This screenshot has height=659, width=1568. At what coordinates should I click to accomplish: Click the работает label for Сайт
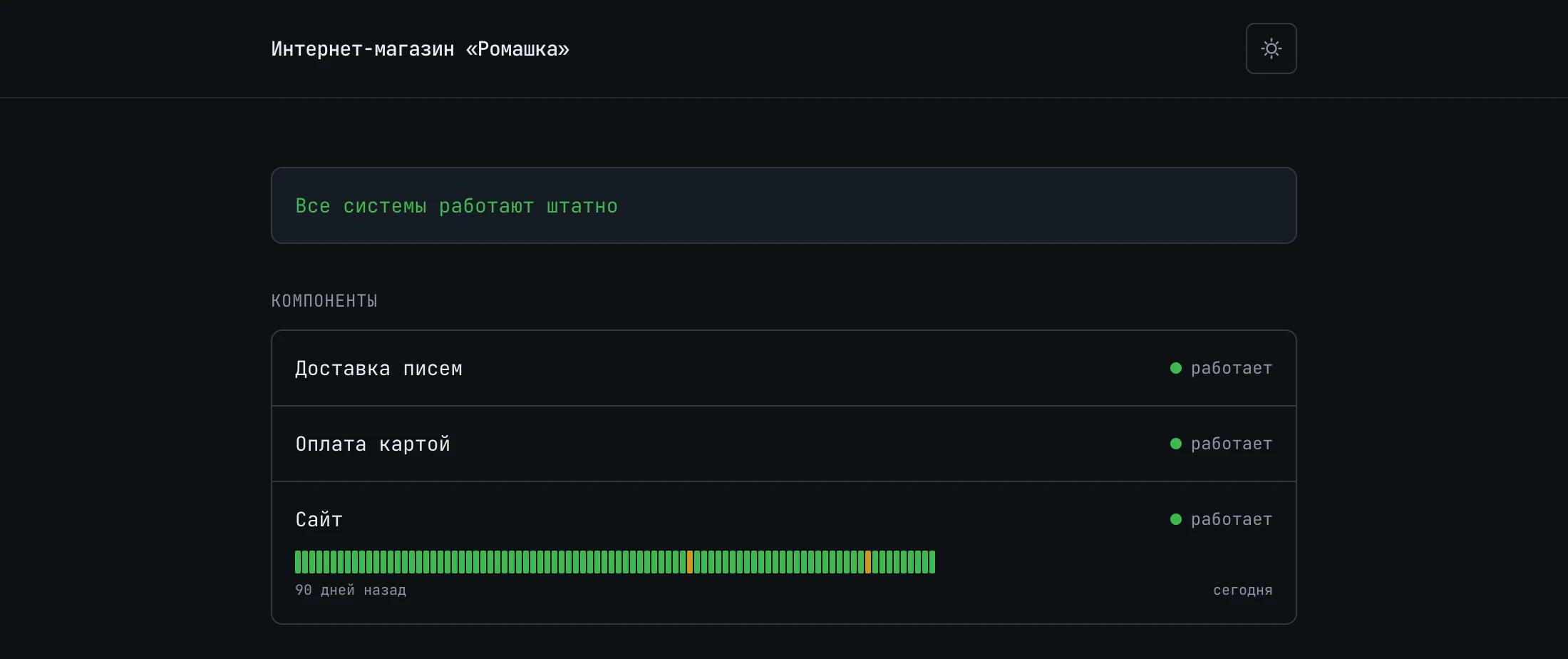pyautogui.click(x=1232, y=519)
